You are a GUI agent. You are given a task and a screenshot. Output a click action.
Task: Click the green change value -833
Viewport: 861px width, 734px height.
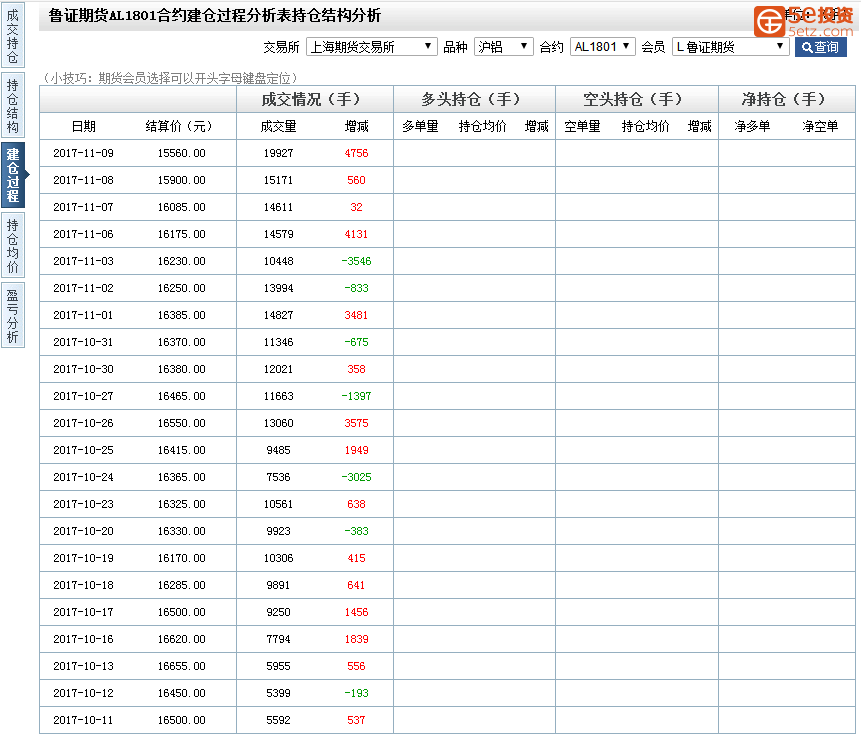356,288
